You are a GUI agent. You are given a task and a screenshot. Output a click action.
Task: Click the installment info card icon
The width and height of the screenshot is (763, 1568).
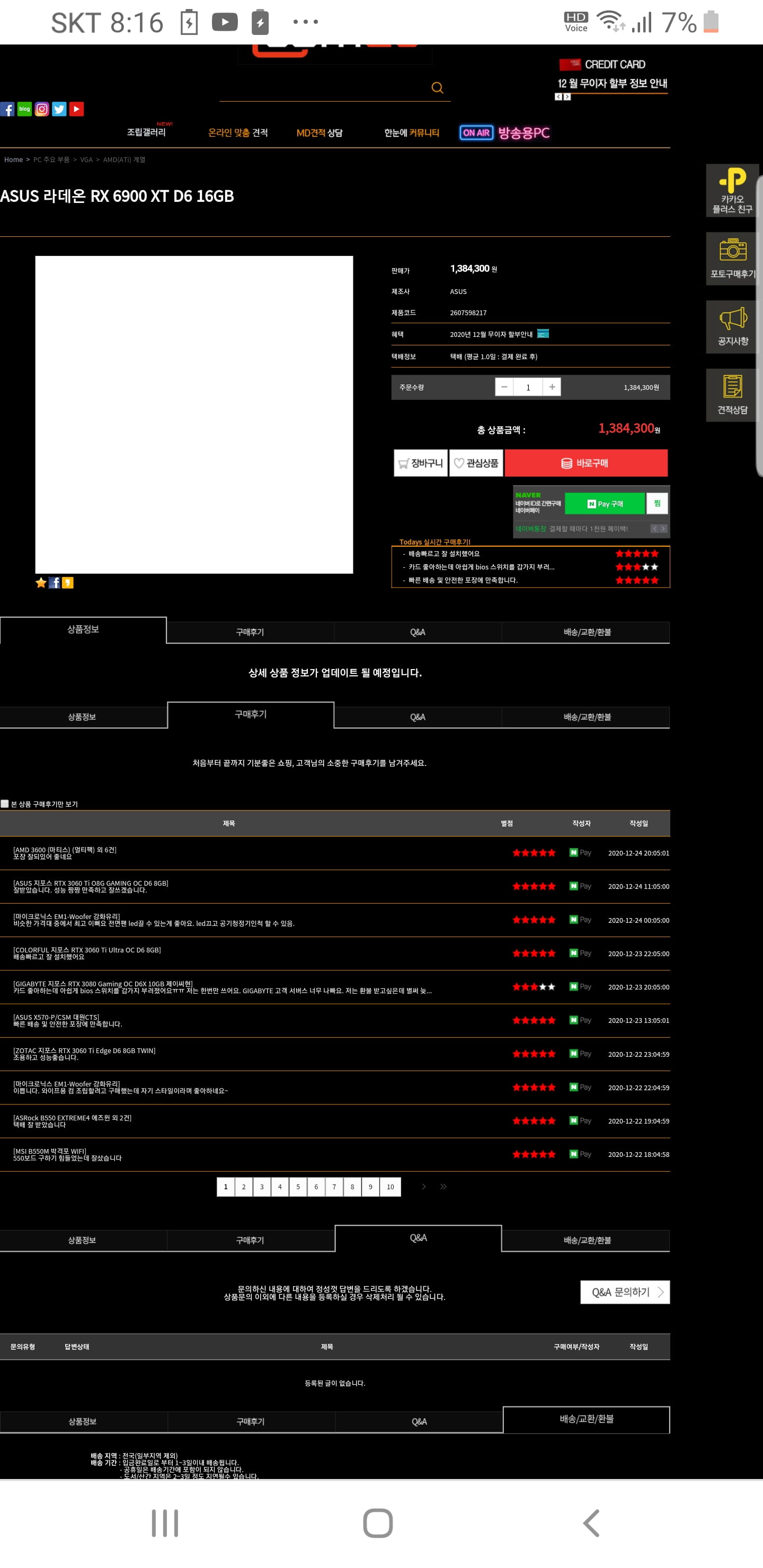coord(543,334)
